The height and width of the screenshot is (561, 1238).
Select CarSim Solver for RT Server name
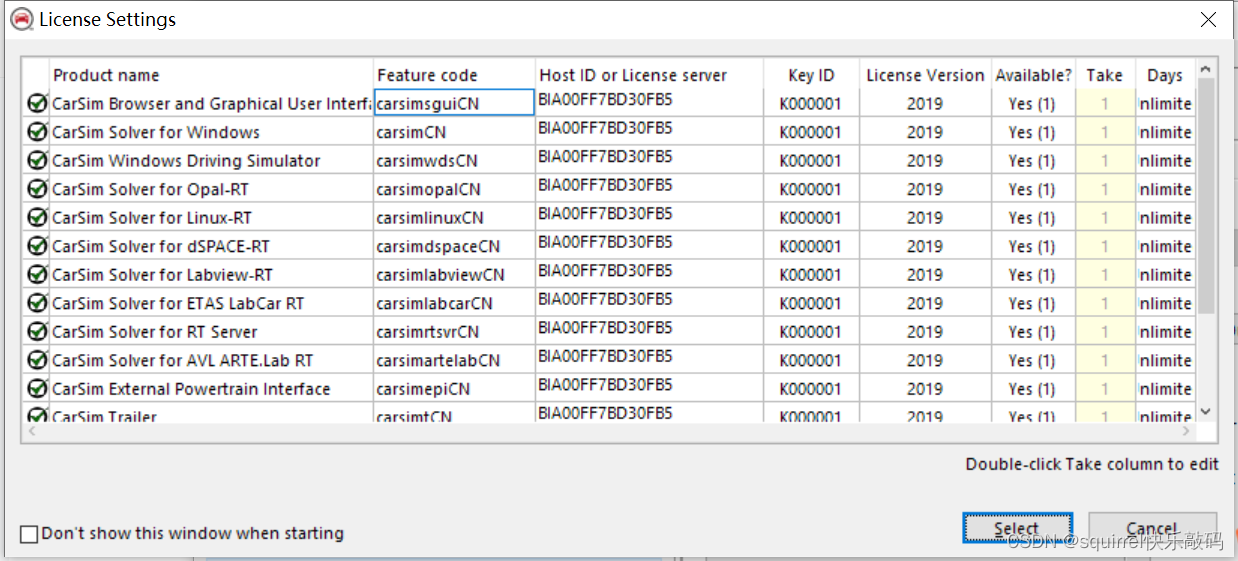(x=155, y=331)
